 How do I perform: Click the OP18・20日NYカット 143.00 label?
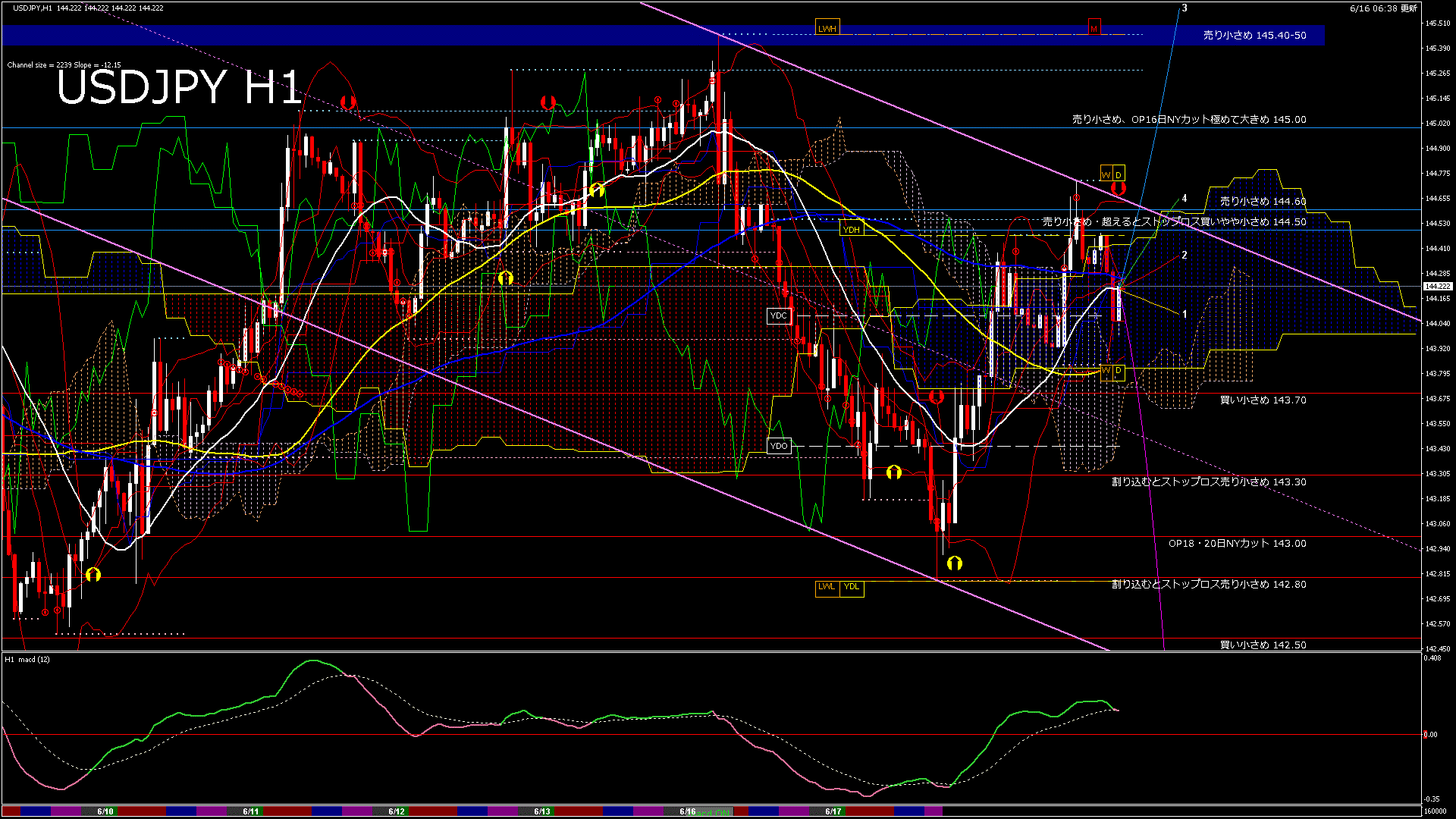(x=1237, y=543)
